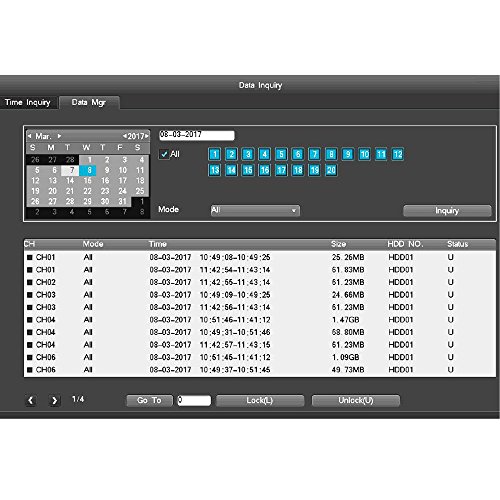Toggle channel 20 selection box
Screen dimensions: 500x500
pyautogui.click(x=331, y=170)
